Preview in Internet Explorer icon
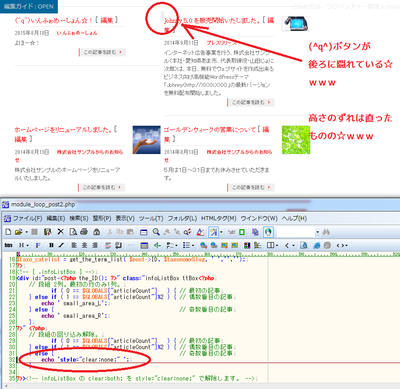This screenshot has width=400, height=389. 317,246
